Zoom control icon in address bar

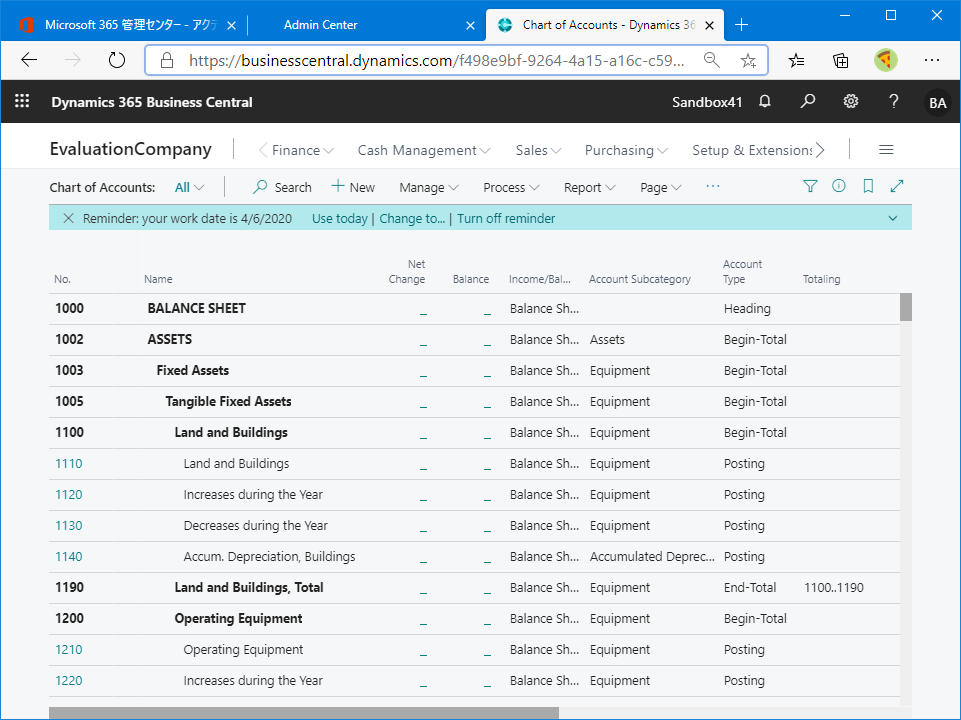pyautogui.click(x=711, y=60)
